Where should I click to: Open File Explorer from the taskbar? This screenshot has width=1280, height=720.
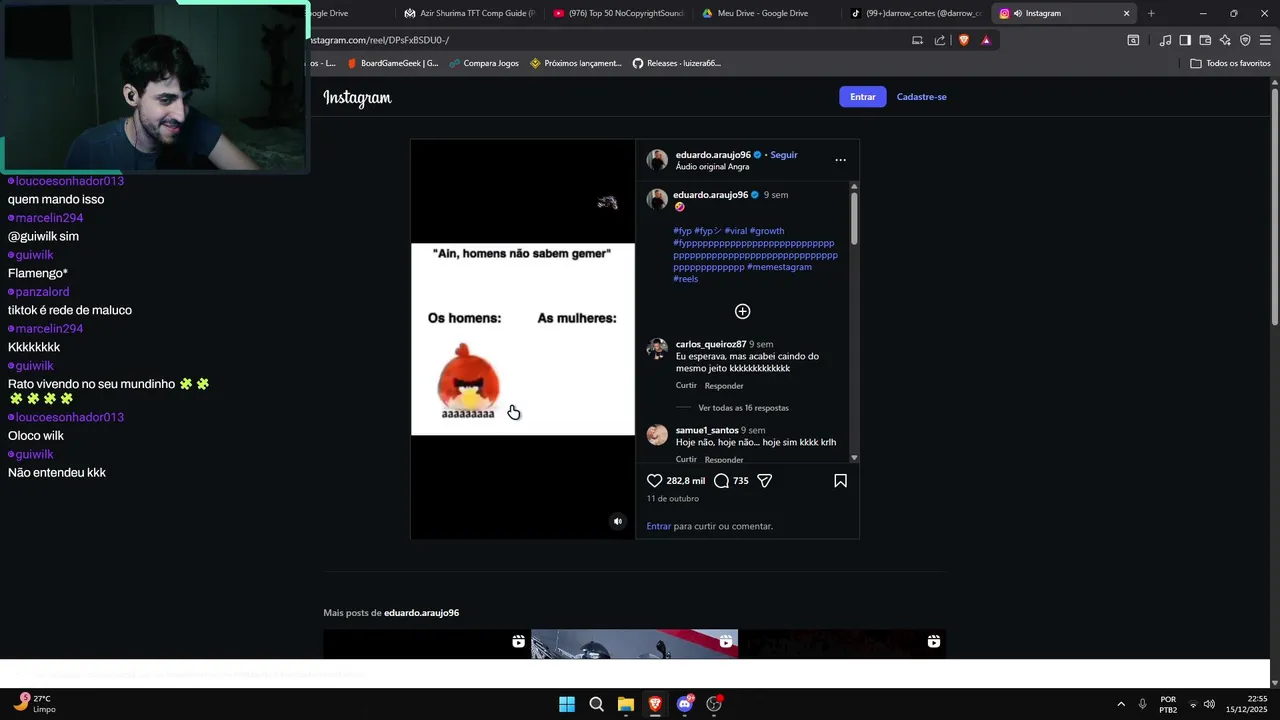point(626,704)
